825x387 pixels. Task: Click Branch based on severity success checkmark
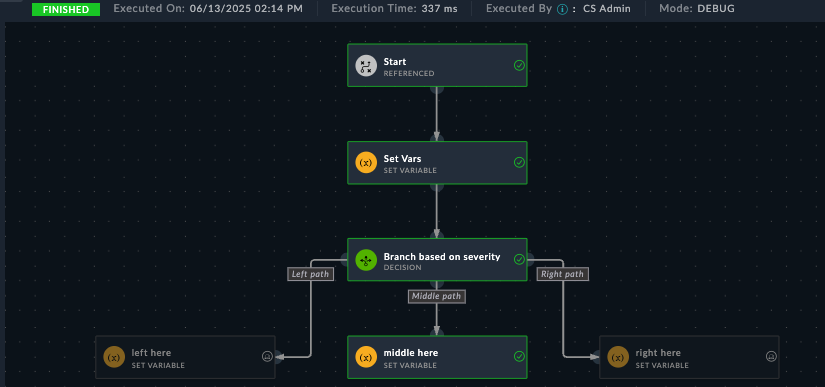pyautogui.click(x=519, y=259)
